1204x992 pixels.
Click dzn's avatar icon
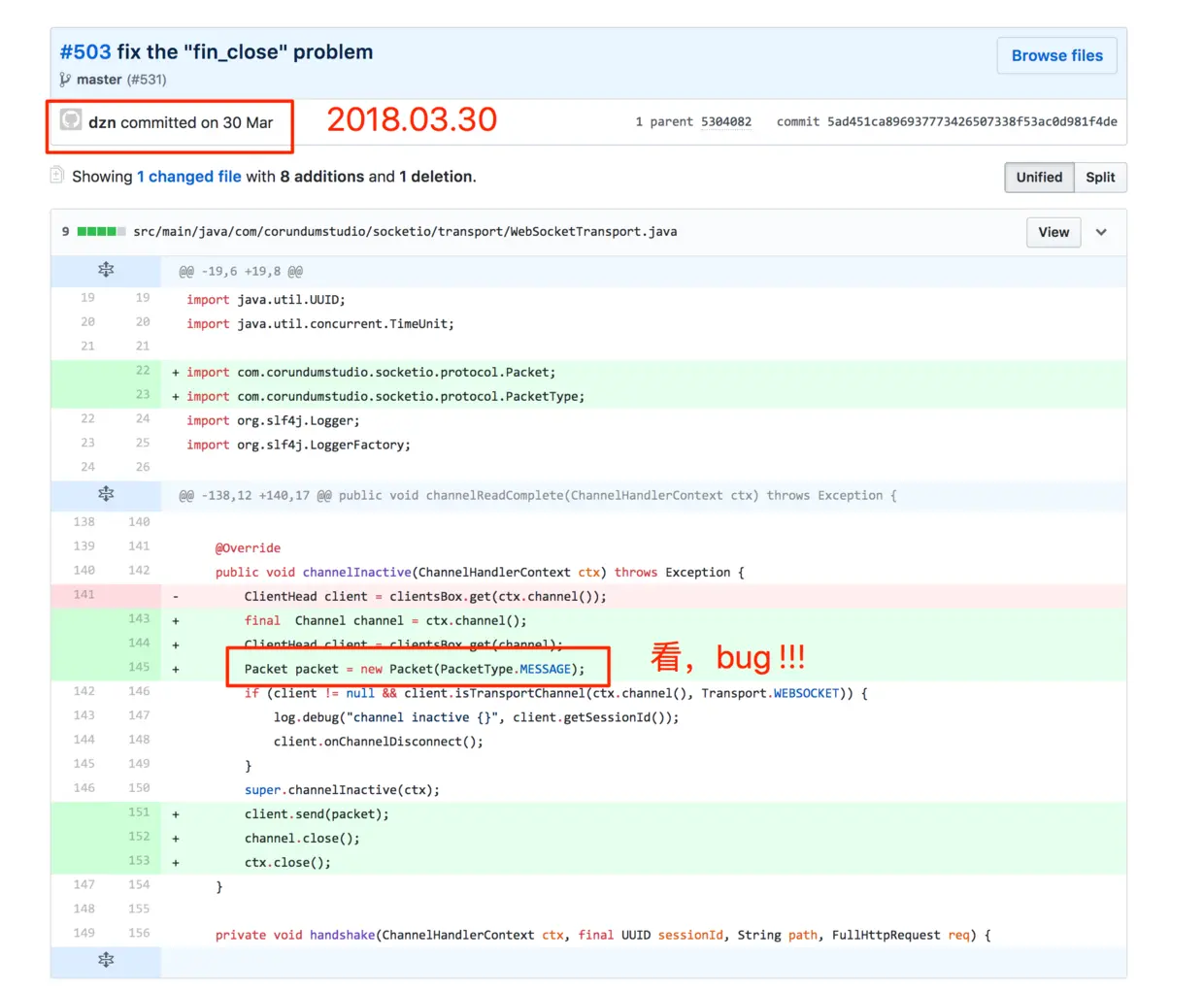(x=71, y=119)
